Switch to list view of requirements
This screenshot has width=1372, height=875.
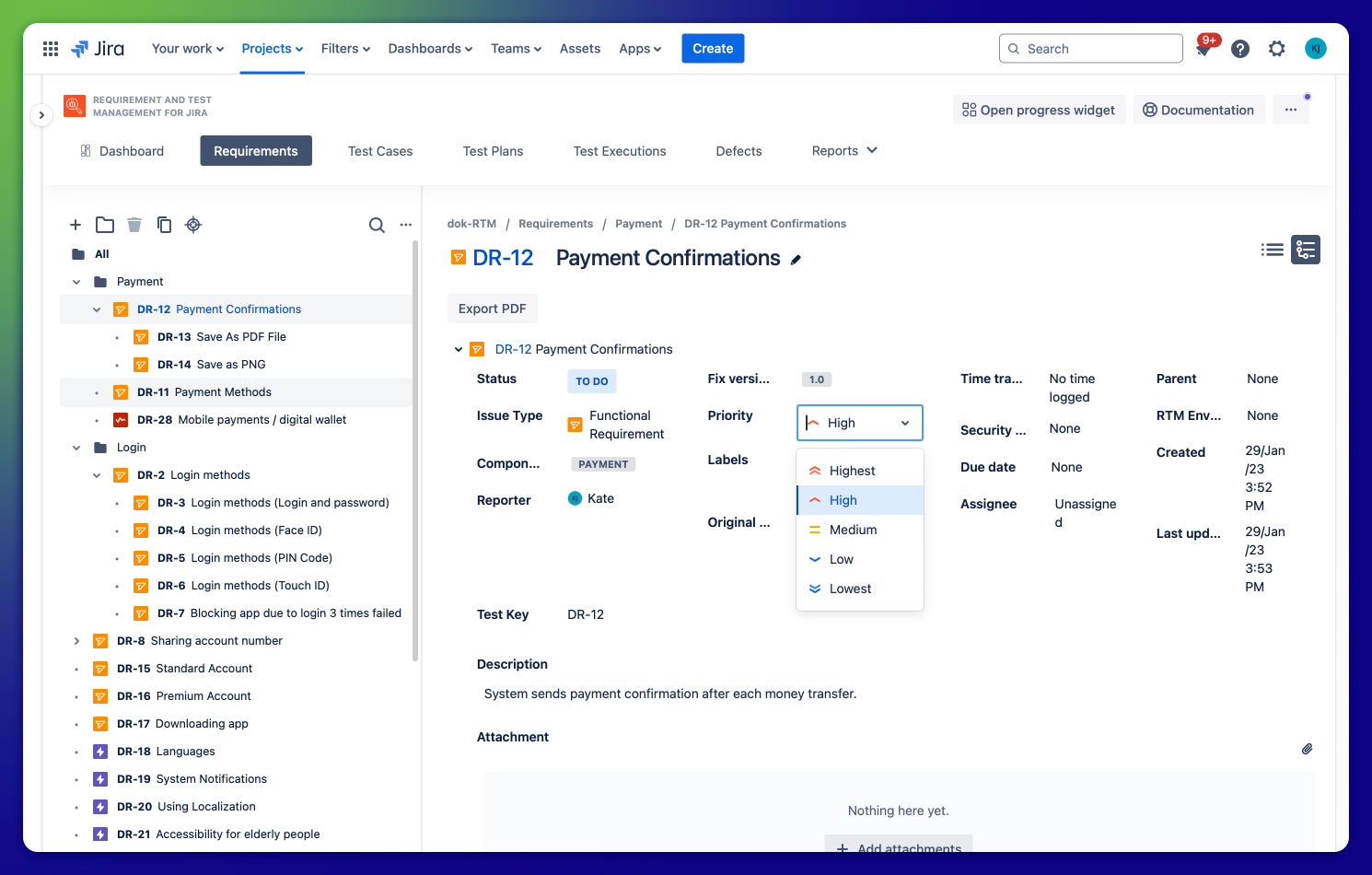(x=1272, y=250)
